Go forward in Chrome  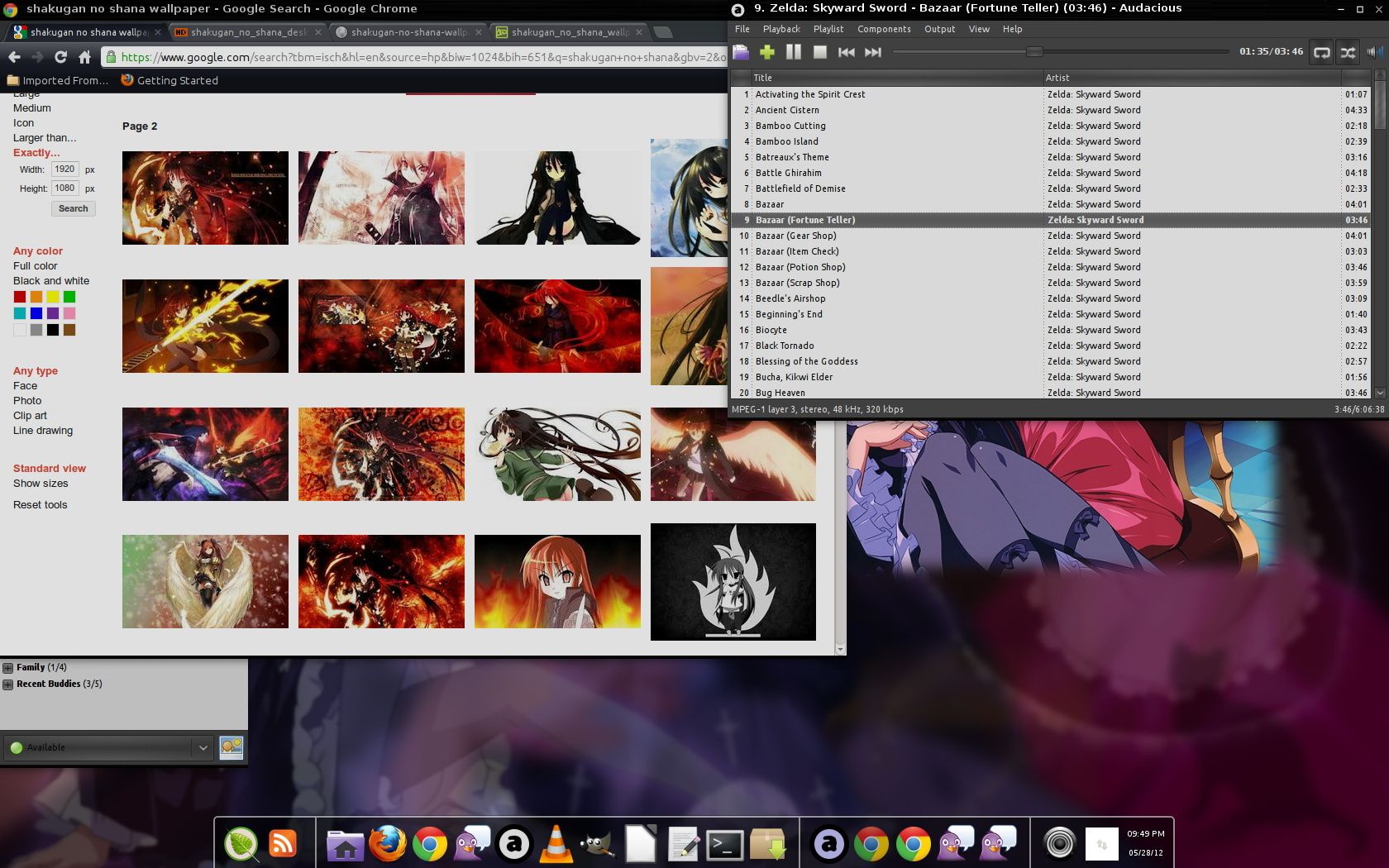point(37,57)
